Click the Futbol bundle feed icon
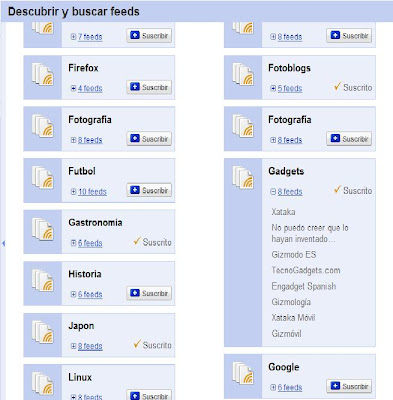 (43, 178)
